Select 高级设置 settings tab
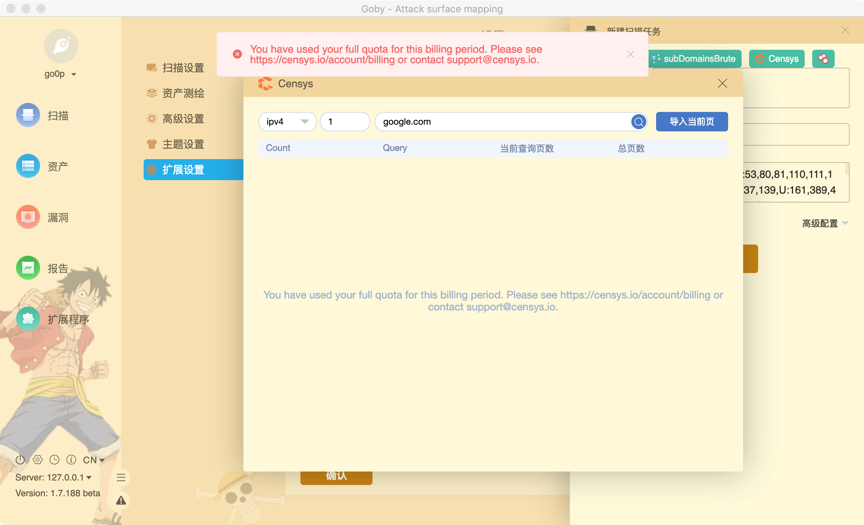Screen dimensions: 864x525 176,118
